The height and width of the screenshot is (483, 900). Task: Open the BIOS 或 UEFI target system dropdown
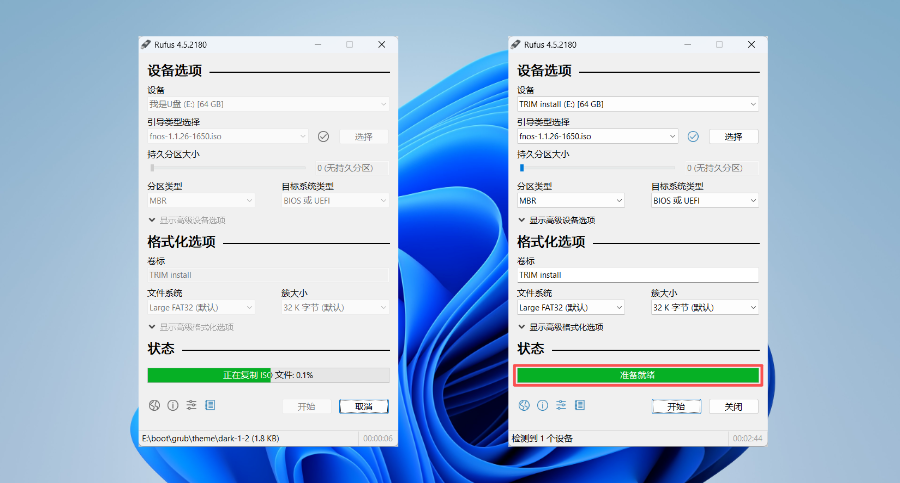click(705, 200)
